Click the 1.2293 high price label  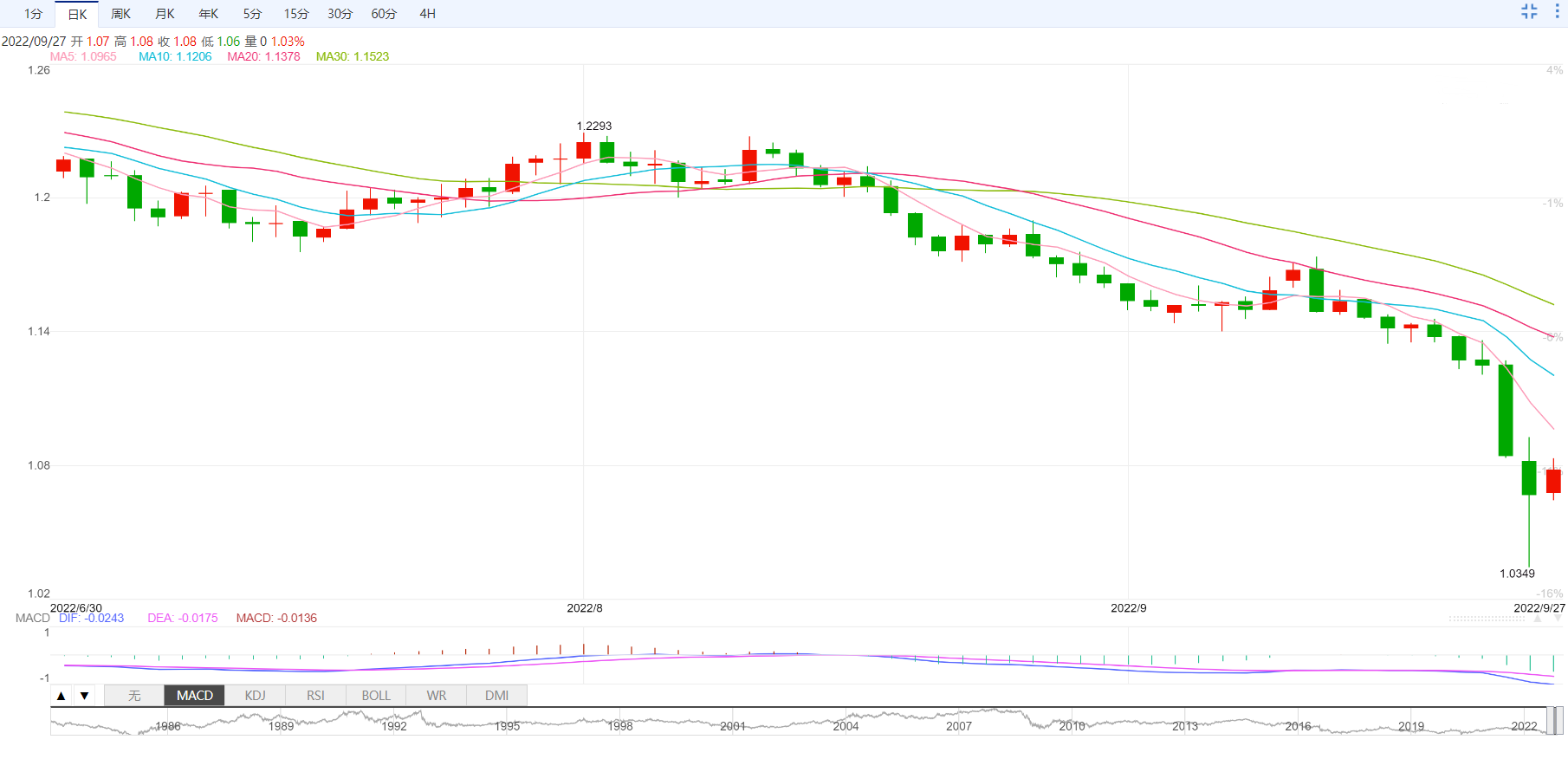click(594, 126)
